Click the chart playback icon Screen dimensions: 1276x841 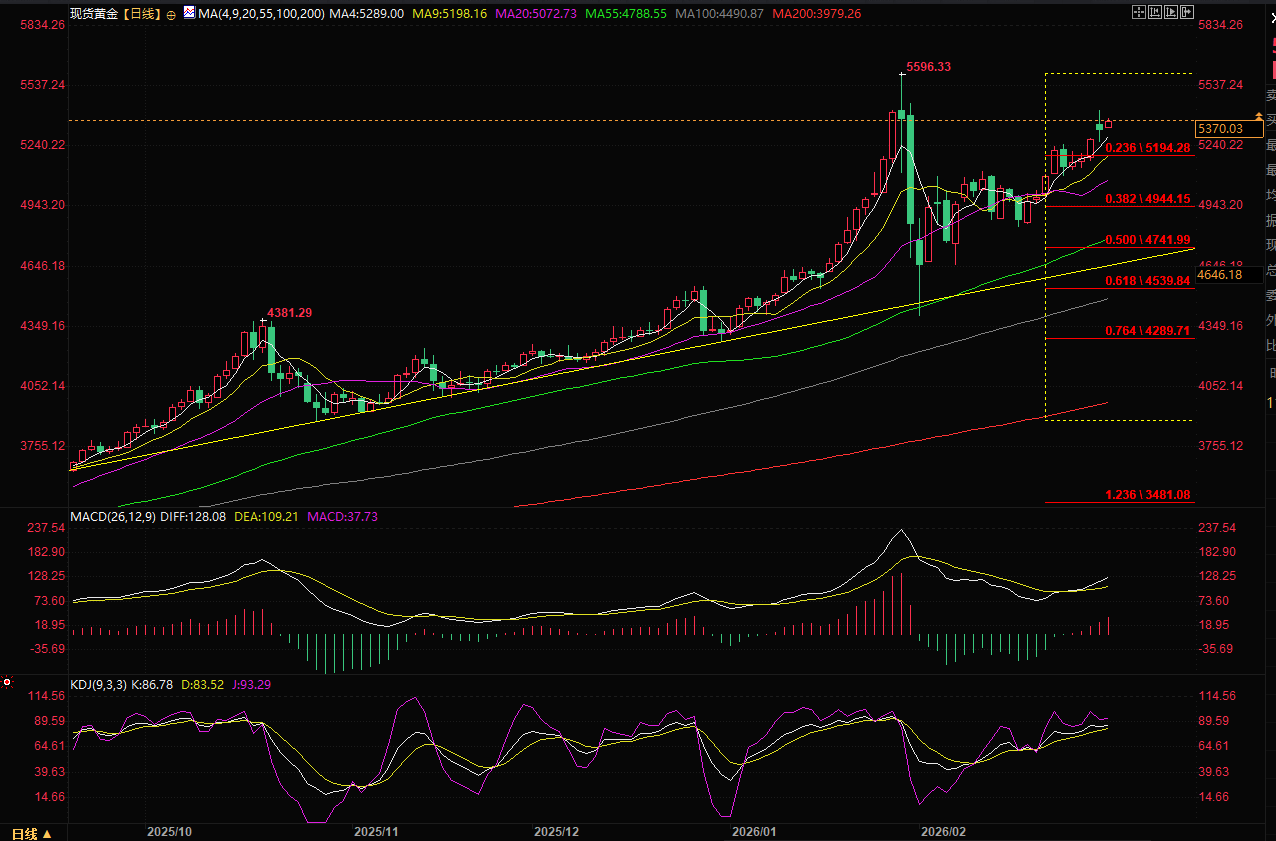click(1171, 12)
